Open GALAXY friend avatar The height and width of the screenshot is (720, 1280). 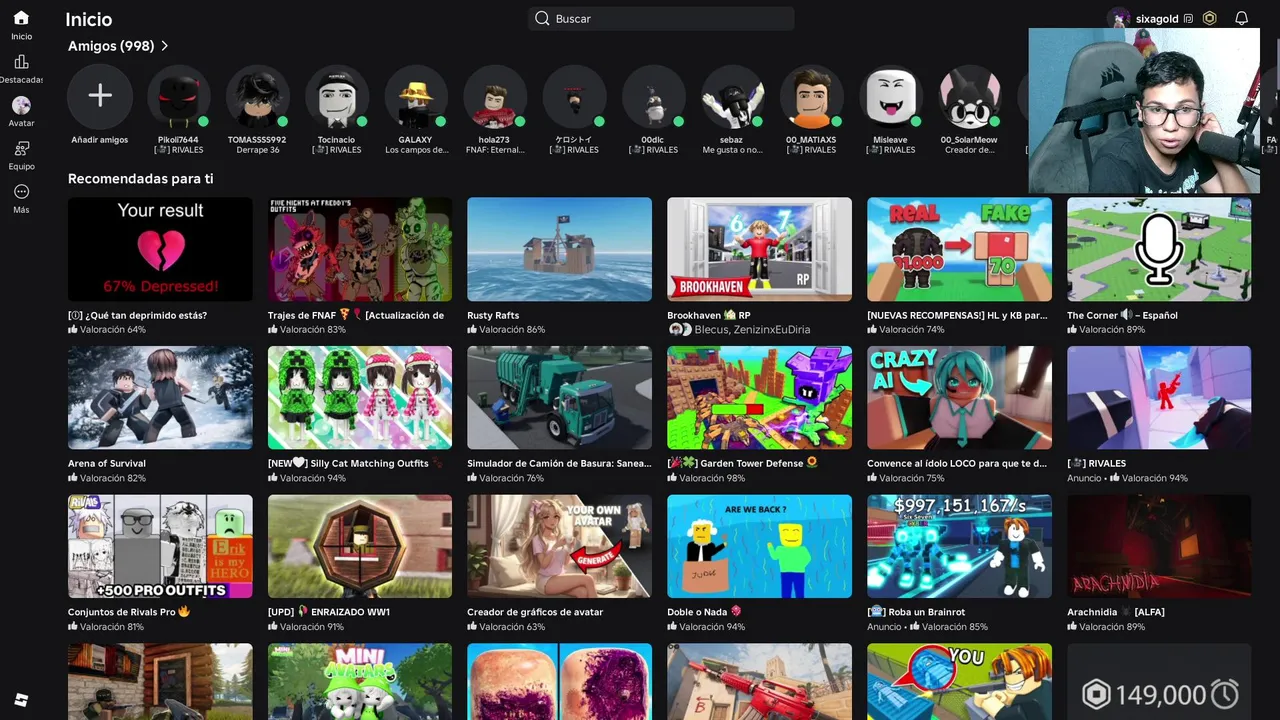pyautogui.click(x=416, y=97)
